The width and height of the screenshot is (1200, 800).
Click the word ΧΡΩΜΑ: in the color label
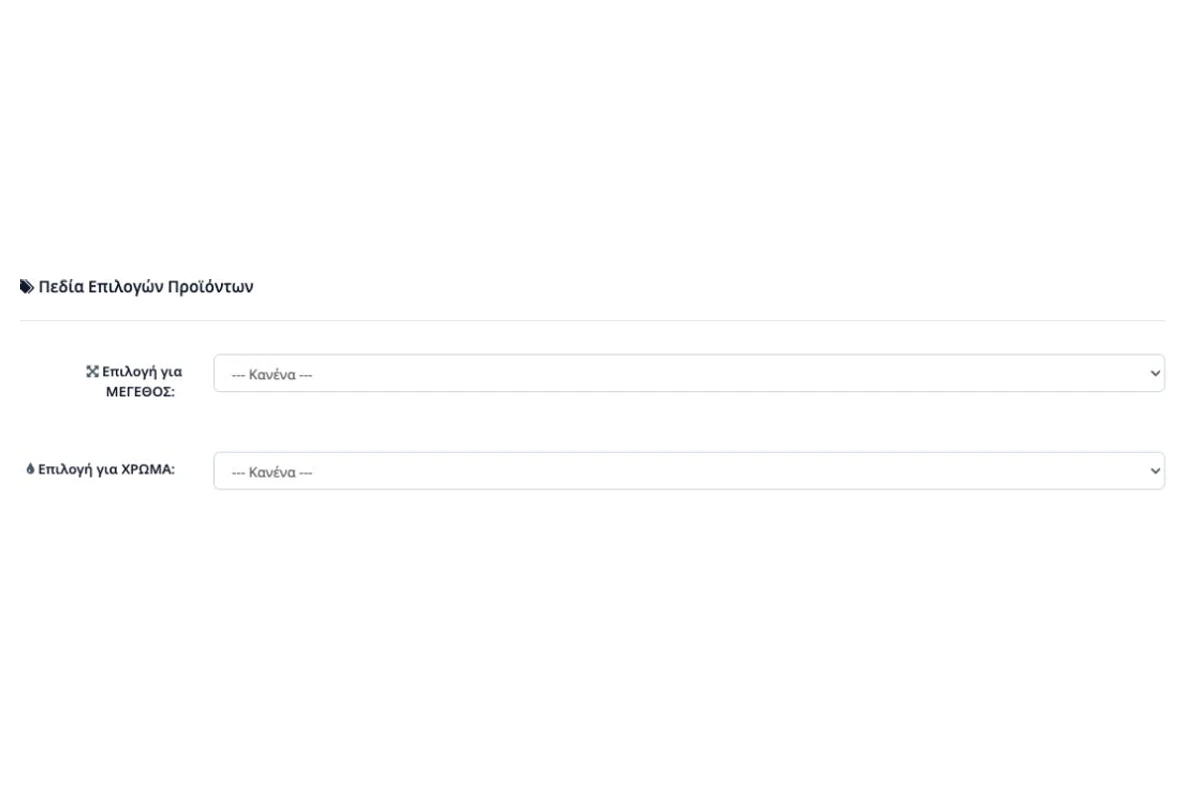148,470
